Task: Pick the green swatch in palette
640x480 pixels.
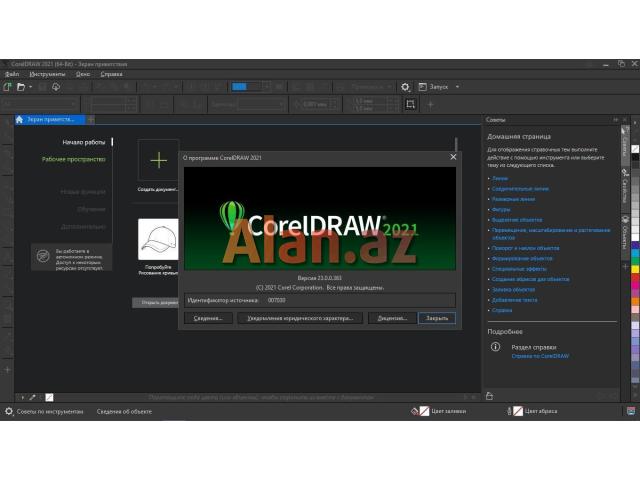Action: pyautogui.click(x=636, y=261)
